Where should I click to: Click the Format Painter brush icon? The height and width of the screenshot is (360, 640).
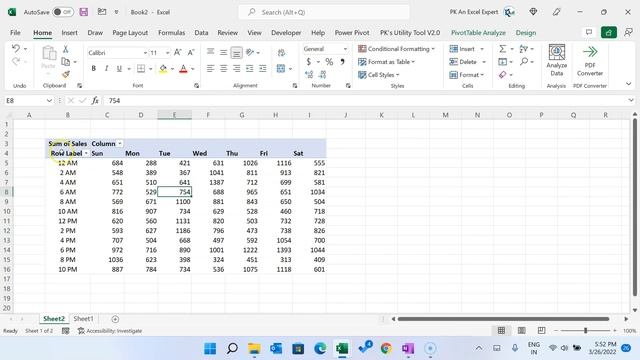pyautogui.click(x=66, y=74)
